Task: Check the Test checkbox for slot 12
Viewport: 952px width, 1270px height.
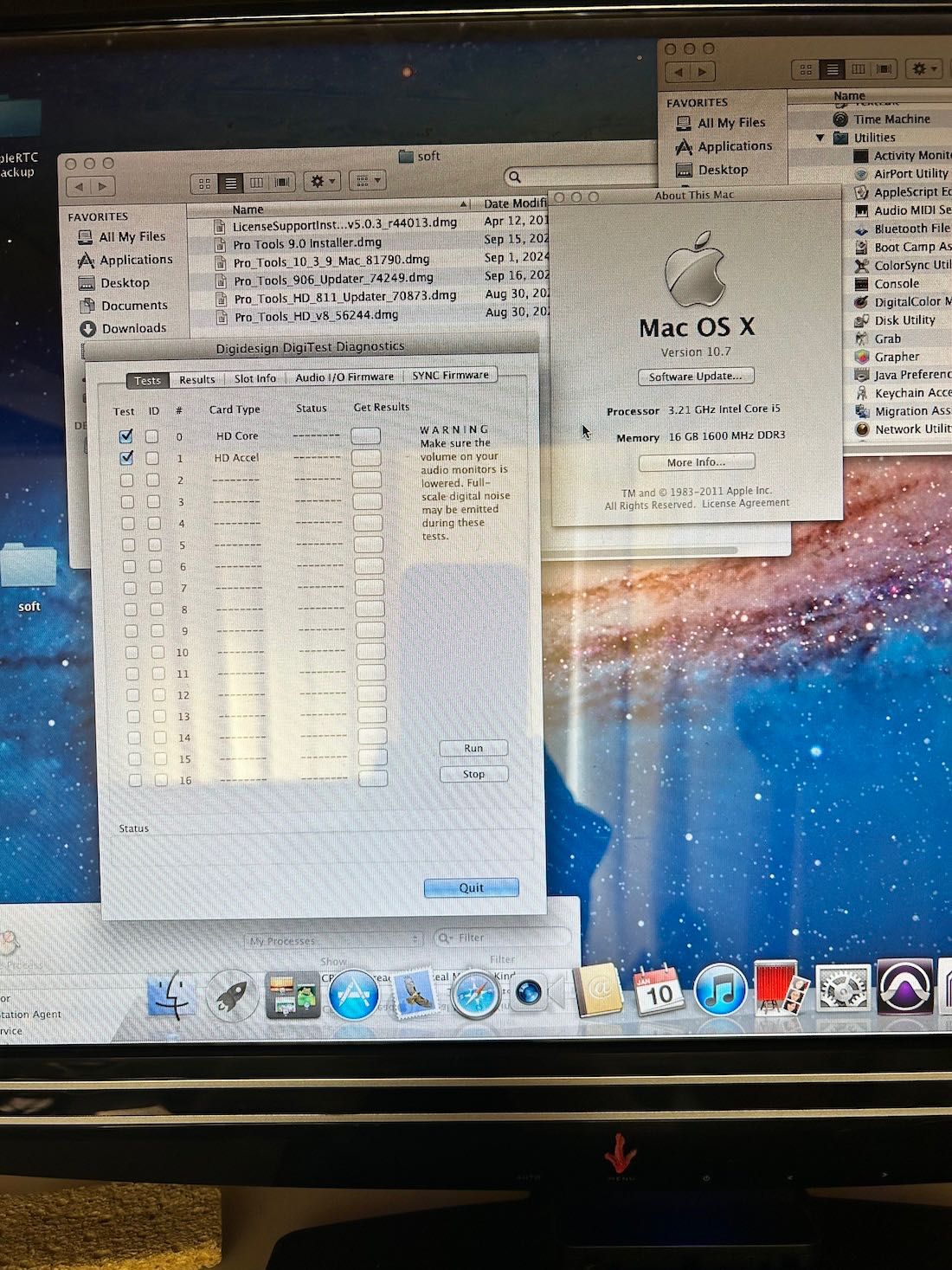Action: [132, 694]
